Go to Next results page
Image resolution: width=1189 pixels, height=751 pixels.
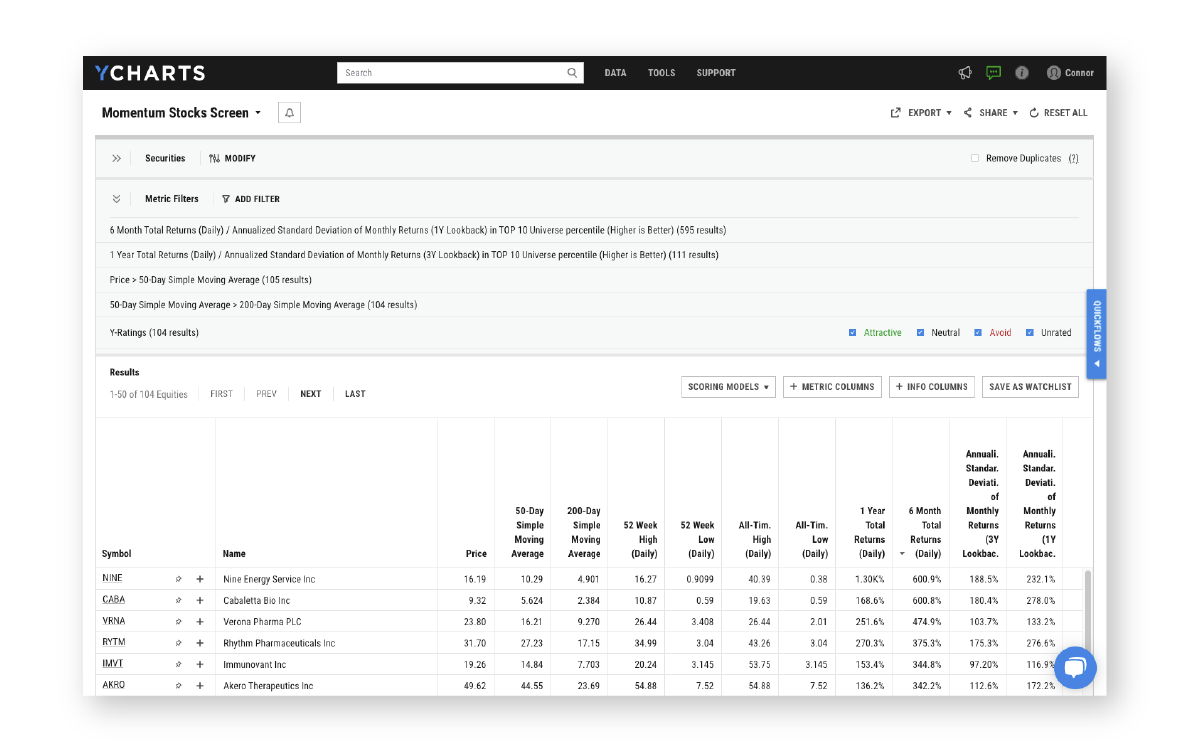[x=310, y=394]
